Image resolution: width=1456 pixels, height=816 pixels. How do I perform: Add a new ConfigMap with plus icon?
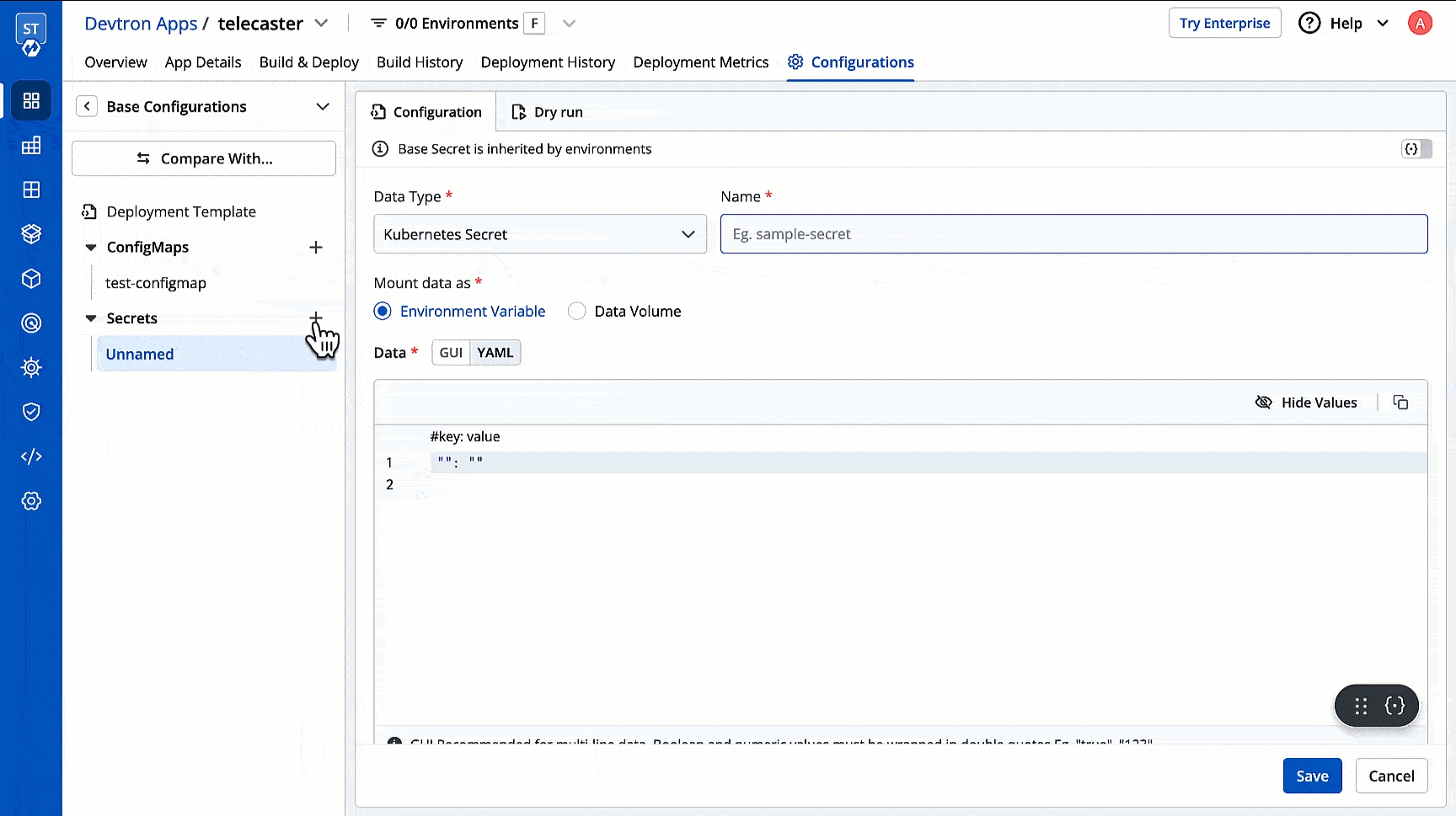pyautogui.click(x=316, y=248)
